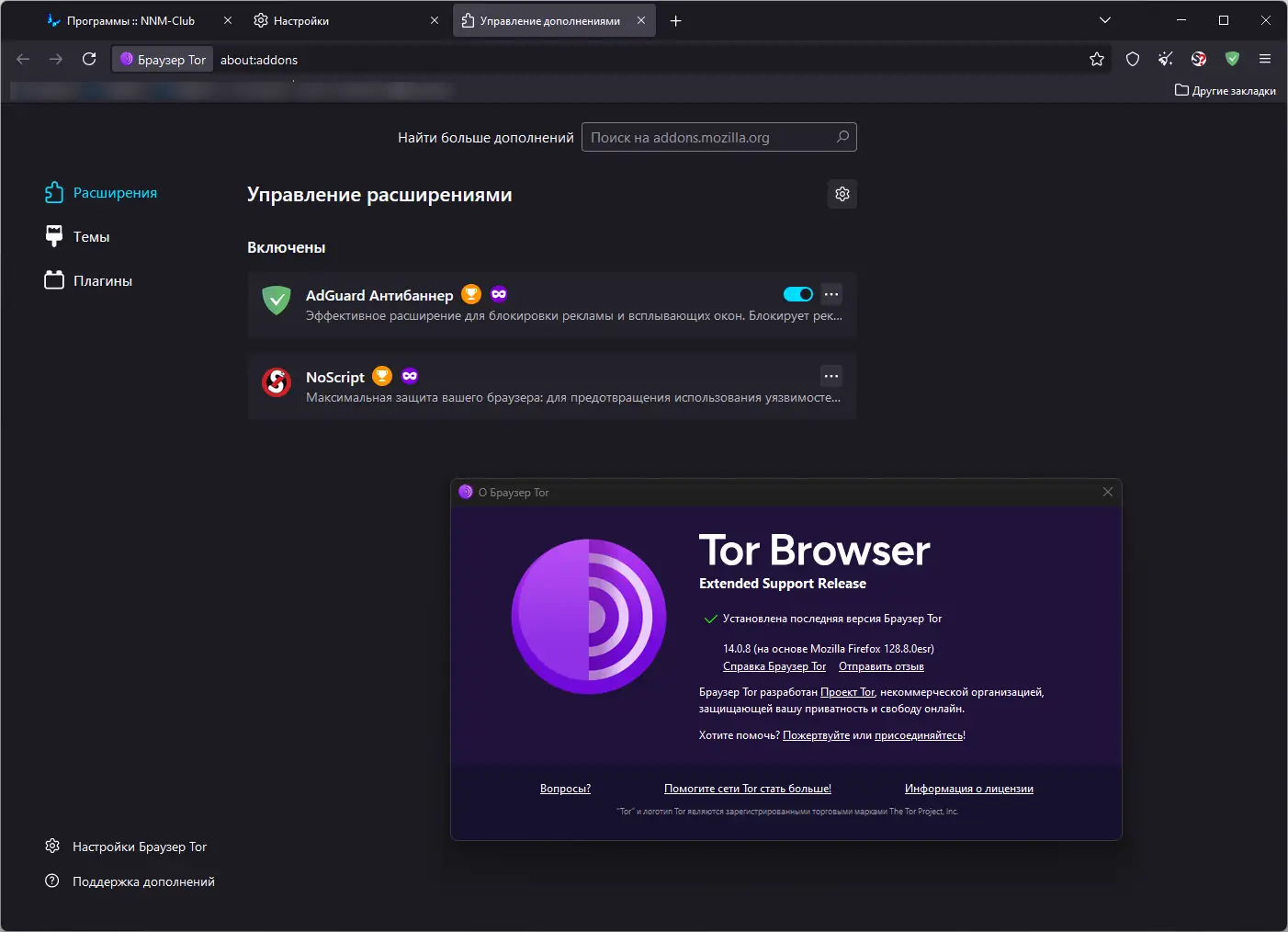Open AdGuard Антибаннер more options menu

831,294
